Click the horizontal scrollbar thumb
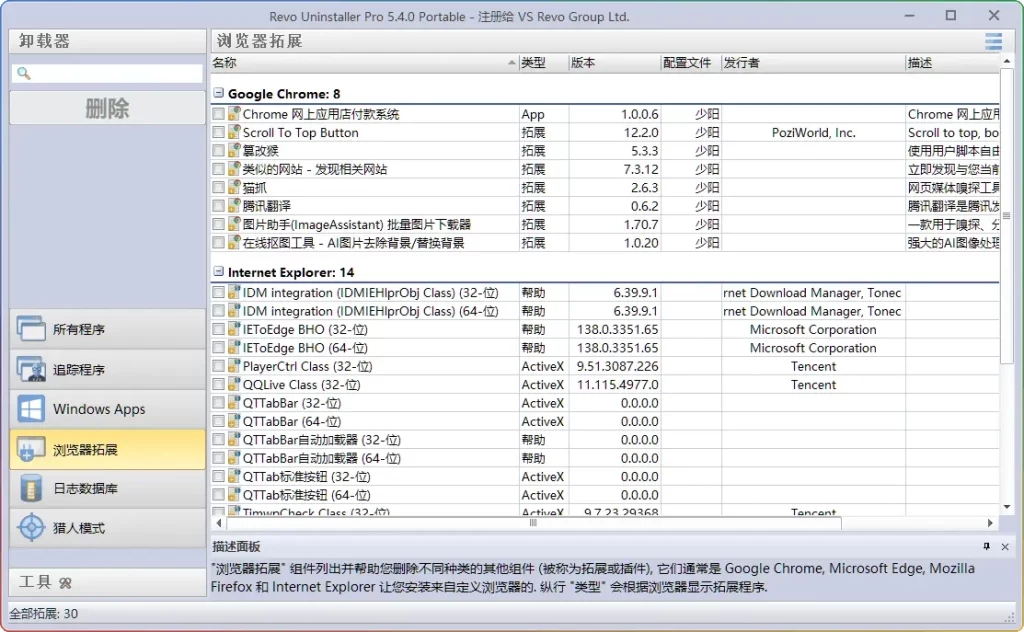Screen dimensions: 1024x632 pyautogui.click(x=533, y=523)
